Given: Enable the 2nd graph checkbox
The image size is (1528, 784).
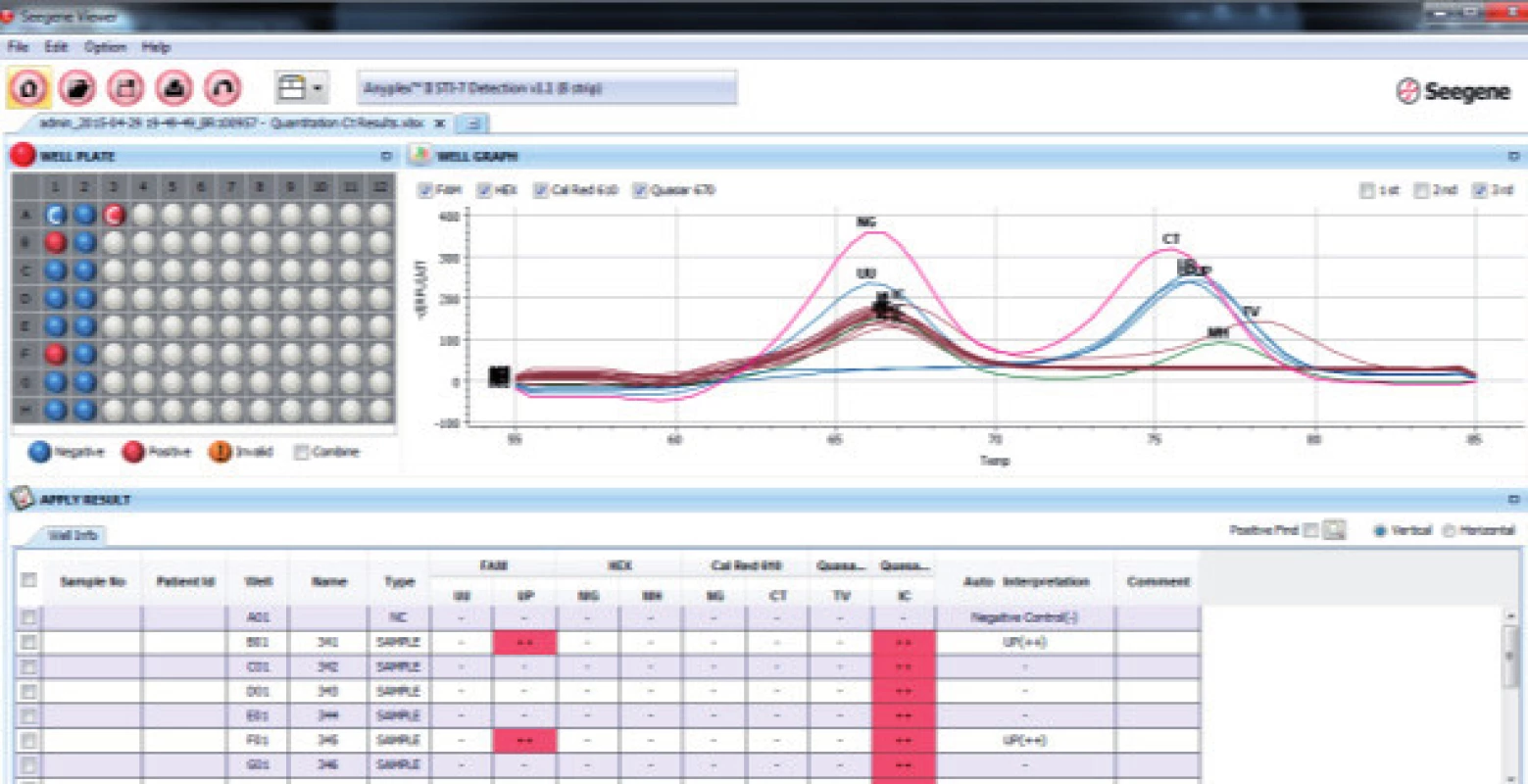Looking at the screenshot, I should click(x=1421, y=190).
